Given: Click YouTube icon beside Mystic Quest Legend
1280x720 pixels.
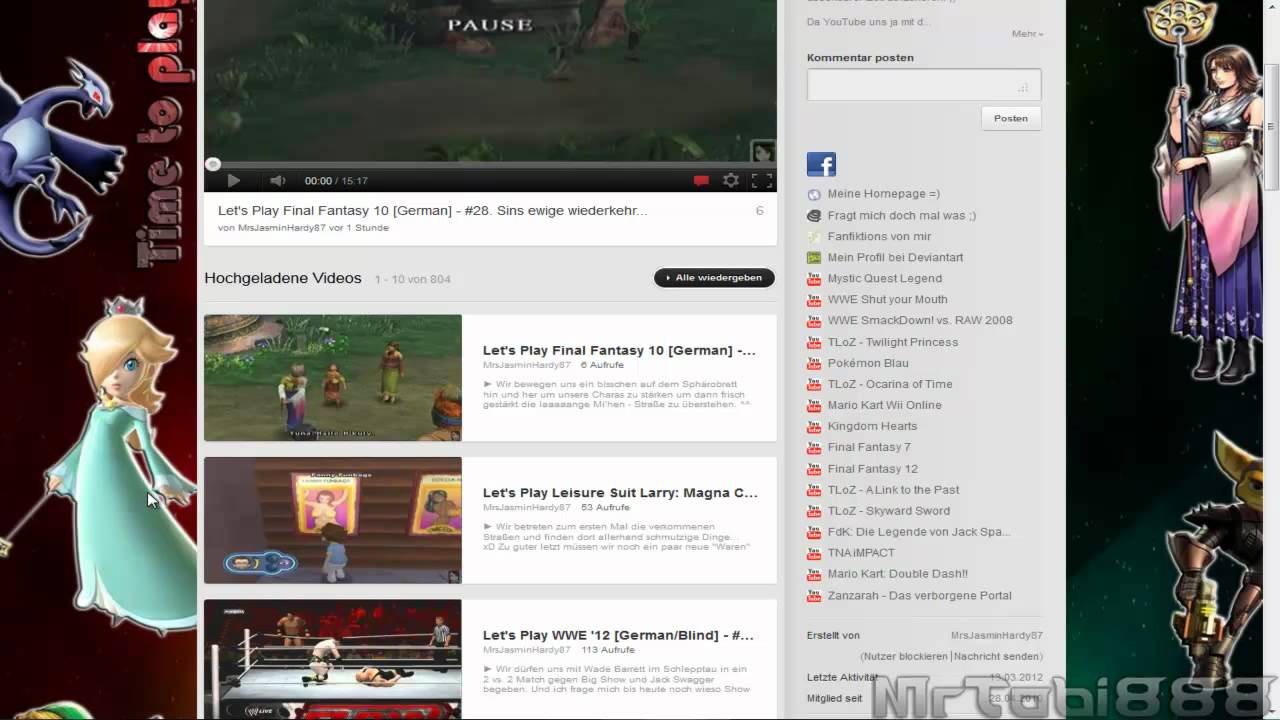Looking at the screenshot, I should (814, 279).
